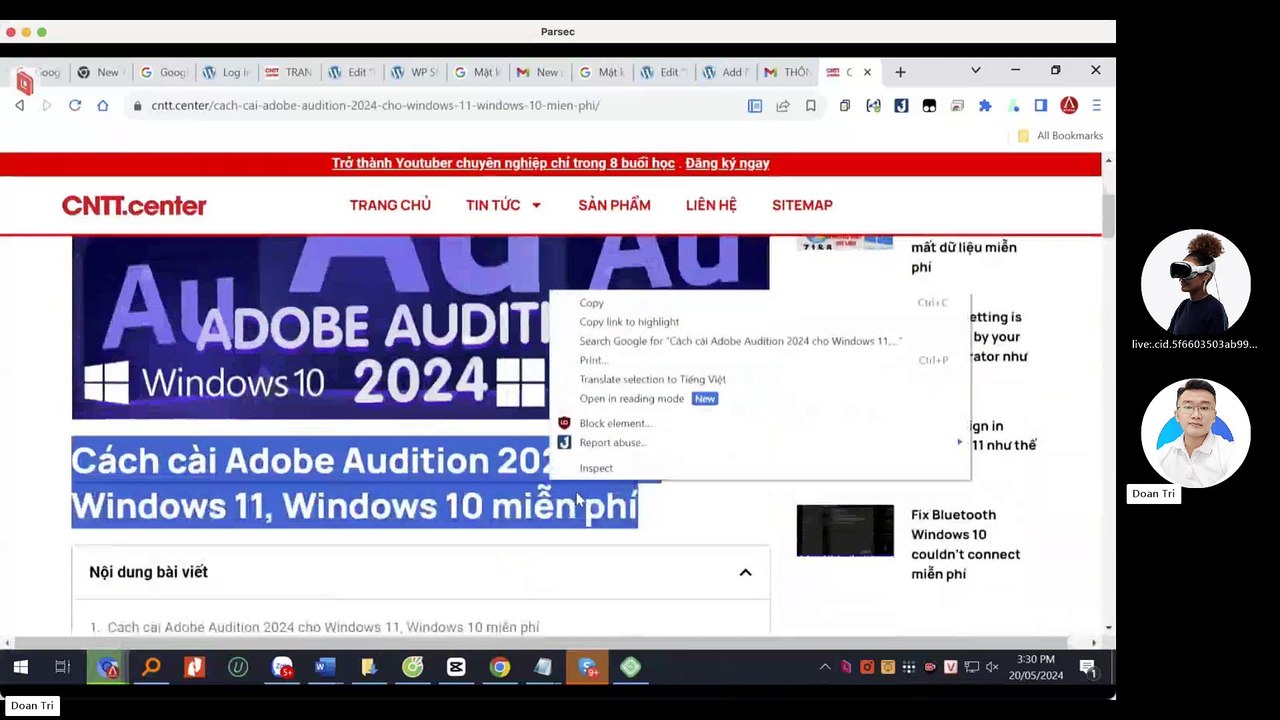Close the active cntt.center tab

click(867, 72)
